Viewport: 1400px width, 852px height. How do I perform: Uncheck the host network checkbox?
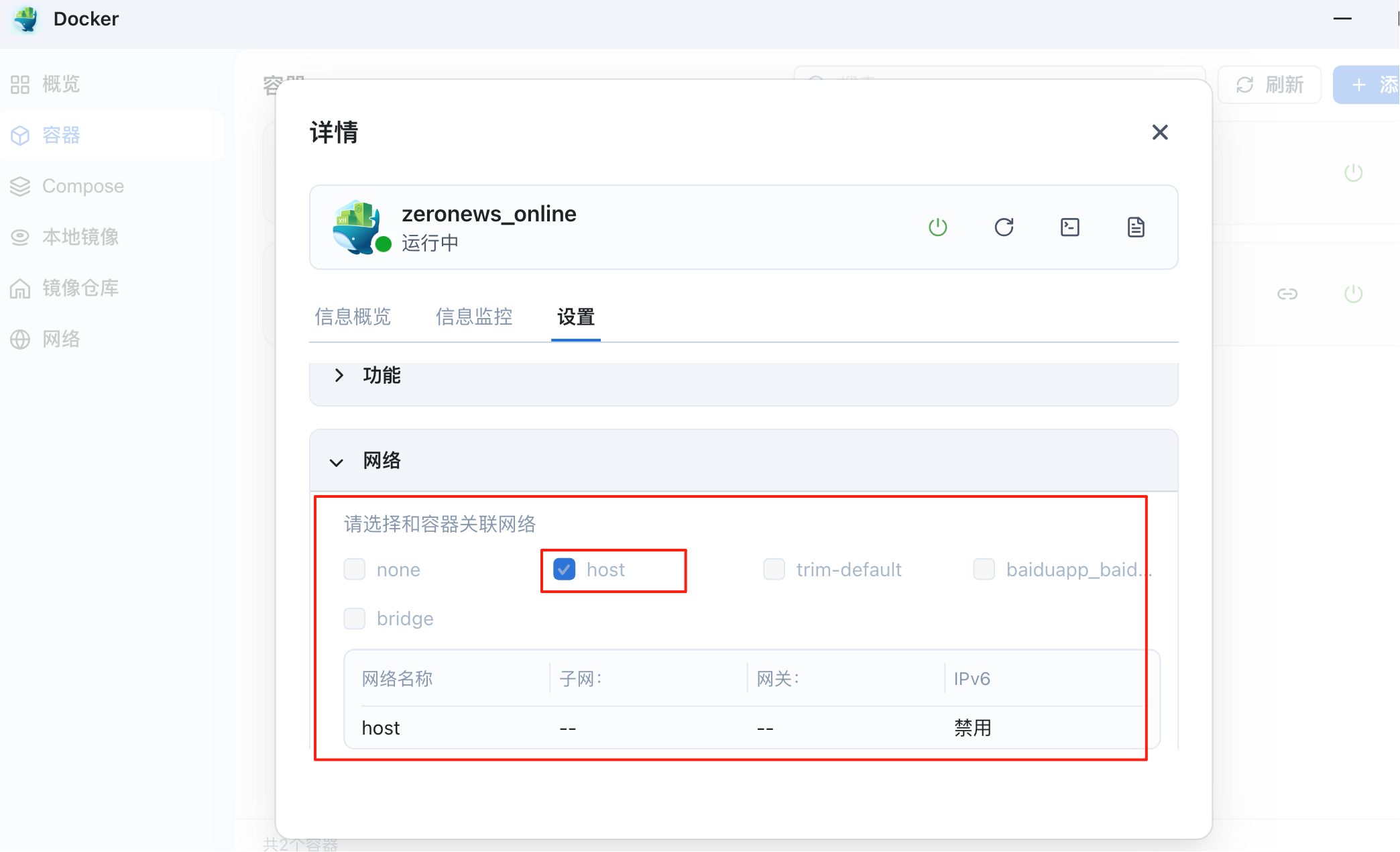tap(564, 570)
